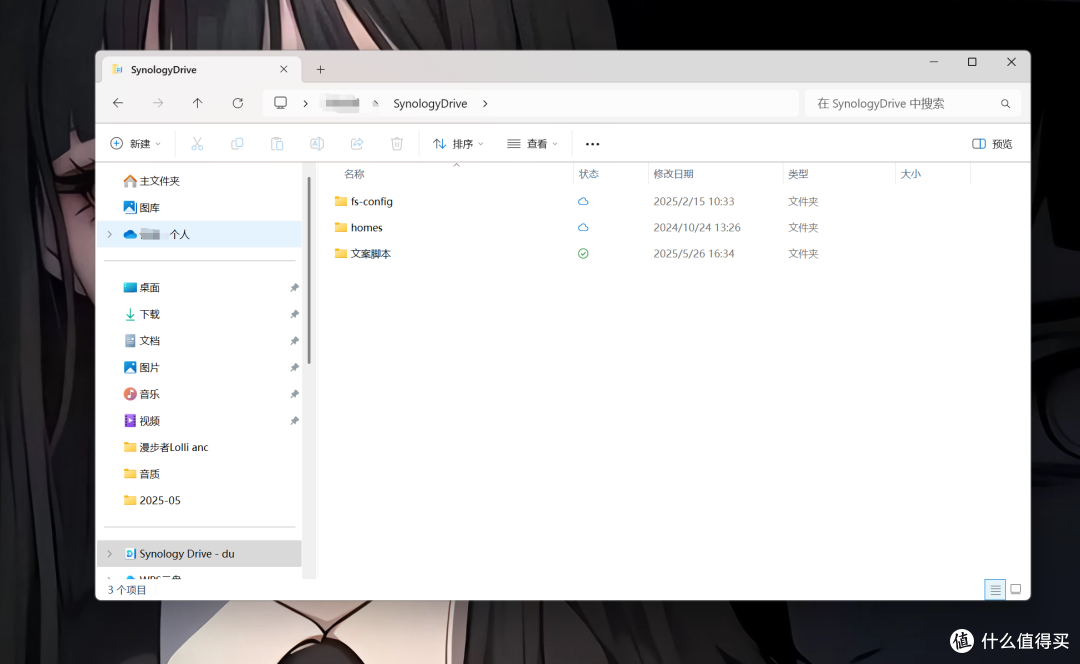Toggle the 预览 preview pane
The image size is (1080, 664).
pyautogui.click(x=992, y=144)
